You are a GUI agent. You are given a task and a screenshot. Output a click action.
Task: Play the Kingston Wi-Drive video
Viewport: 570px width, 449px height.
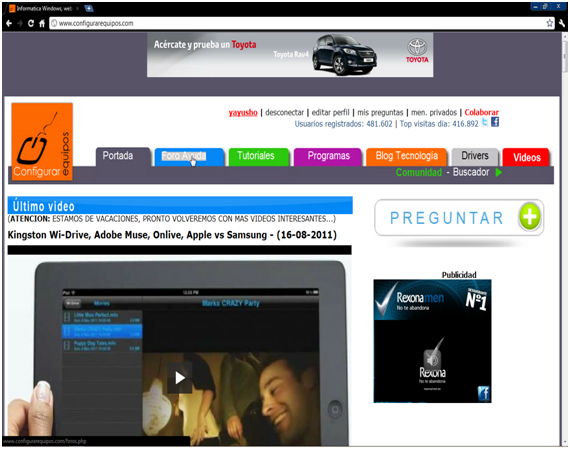click(x=180, y=378)
